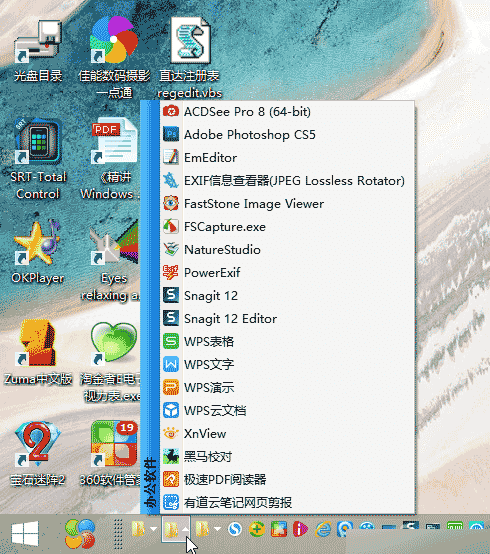Click the 黑马校对 horse icon
The image size is (490, 554).
tap(171, 456)
